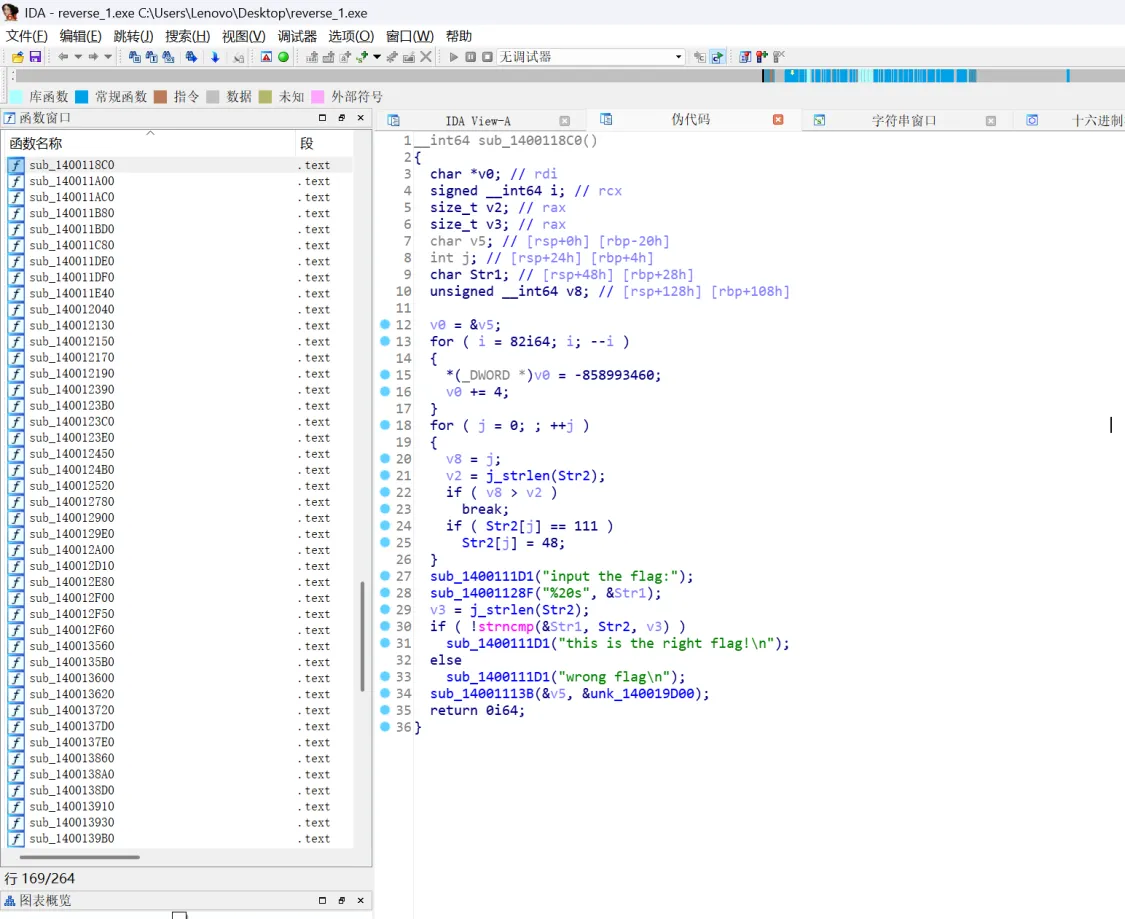1125x919 pixels.
Task: Open the forward-navigation history dropdown arrow
Action: [108, 57]
